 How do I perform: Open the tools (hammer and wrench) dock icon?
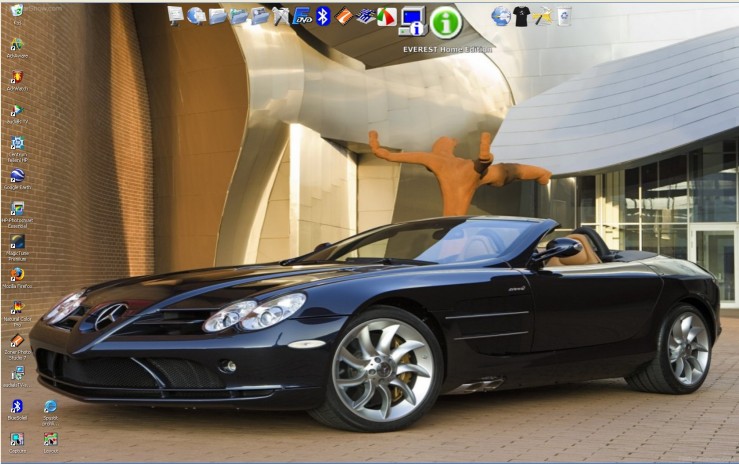tap(543, 16)
